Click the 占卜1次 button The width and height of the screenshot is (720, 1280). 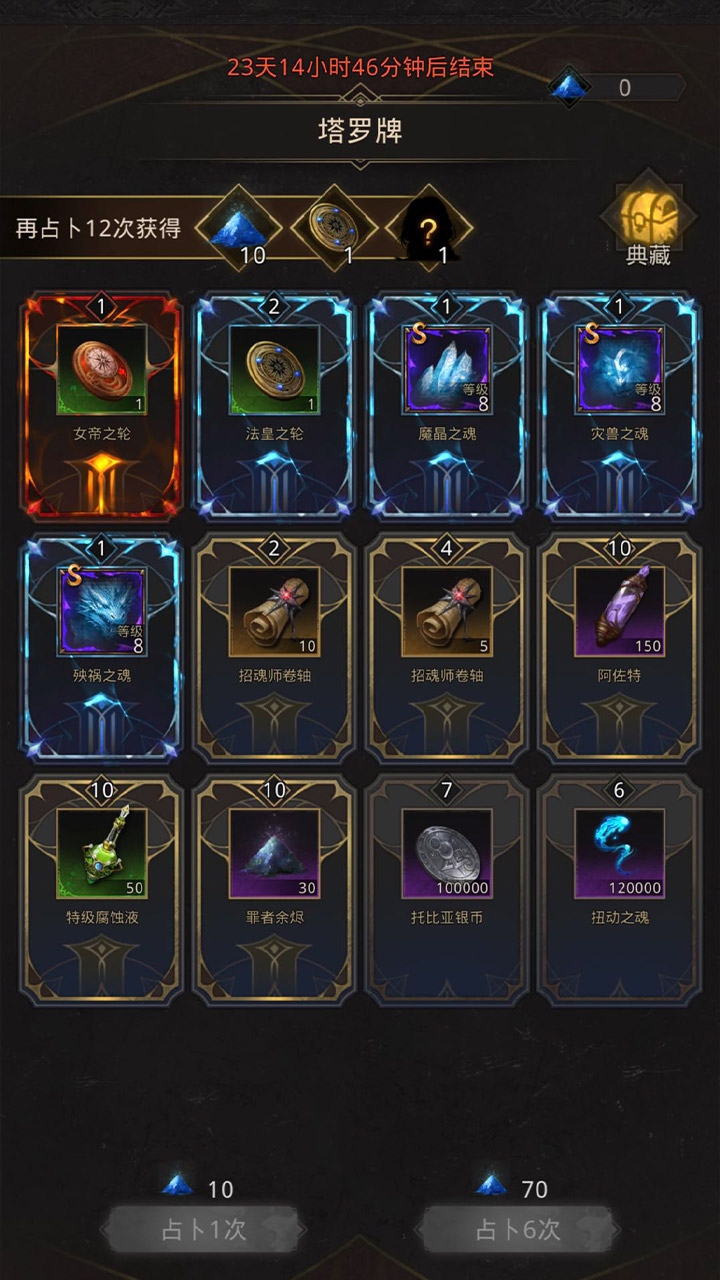click(203, 1229)
